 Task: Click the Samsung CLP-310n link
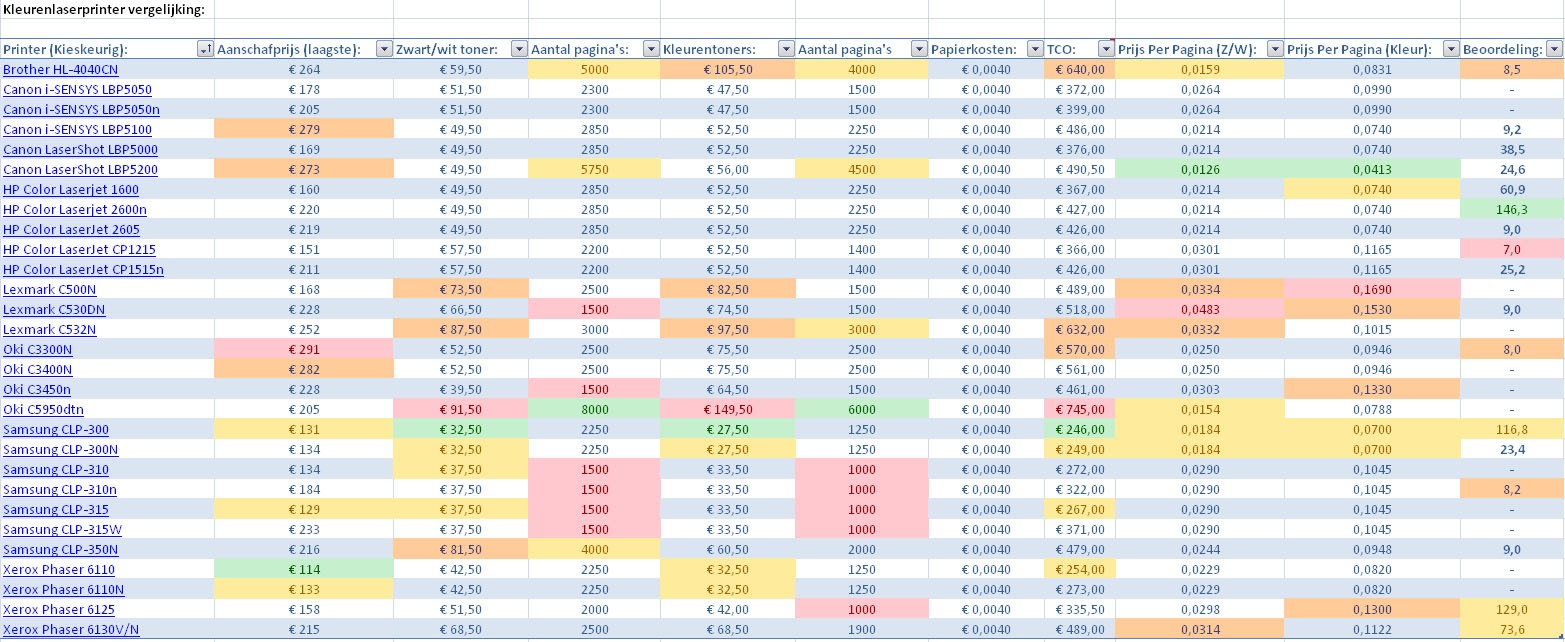[x=60, y=490]
